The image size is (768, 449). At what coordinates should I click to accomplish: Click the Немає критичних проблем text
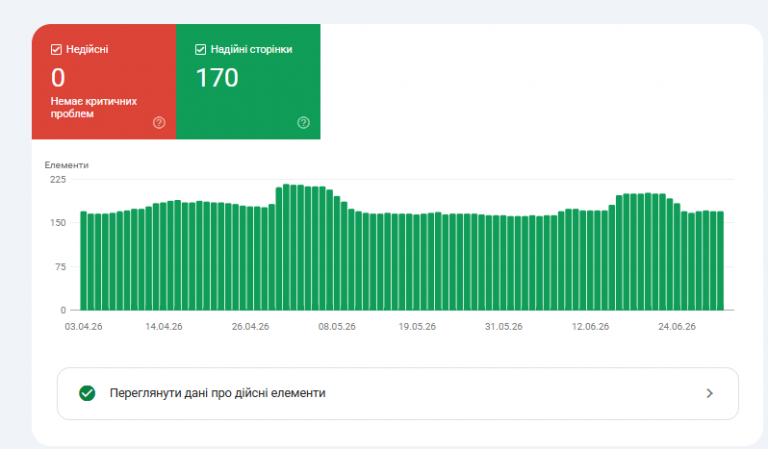pos(94,107)
